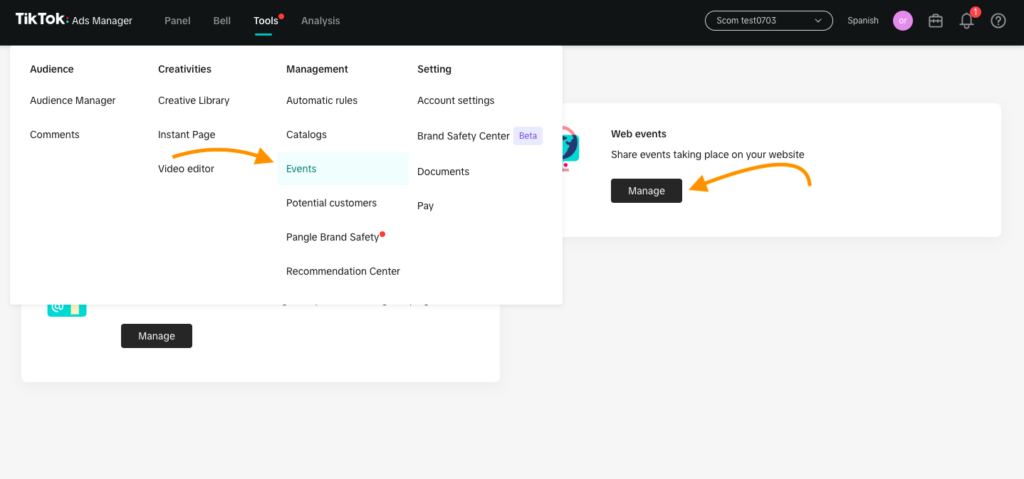Open Potential customers
This screenshot has height=479, width=1024.
(331, 203)
